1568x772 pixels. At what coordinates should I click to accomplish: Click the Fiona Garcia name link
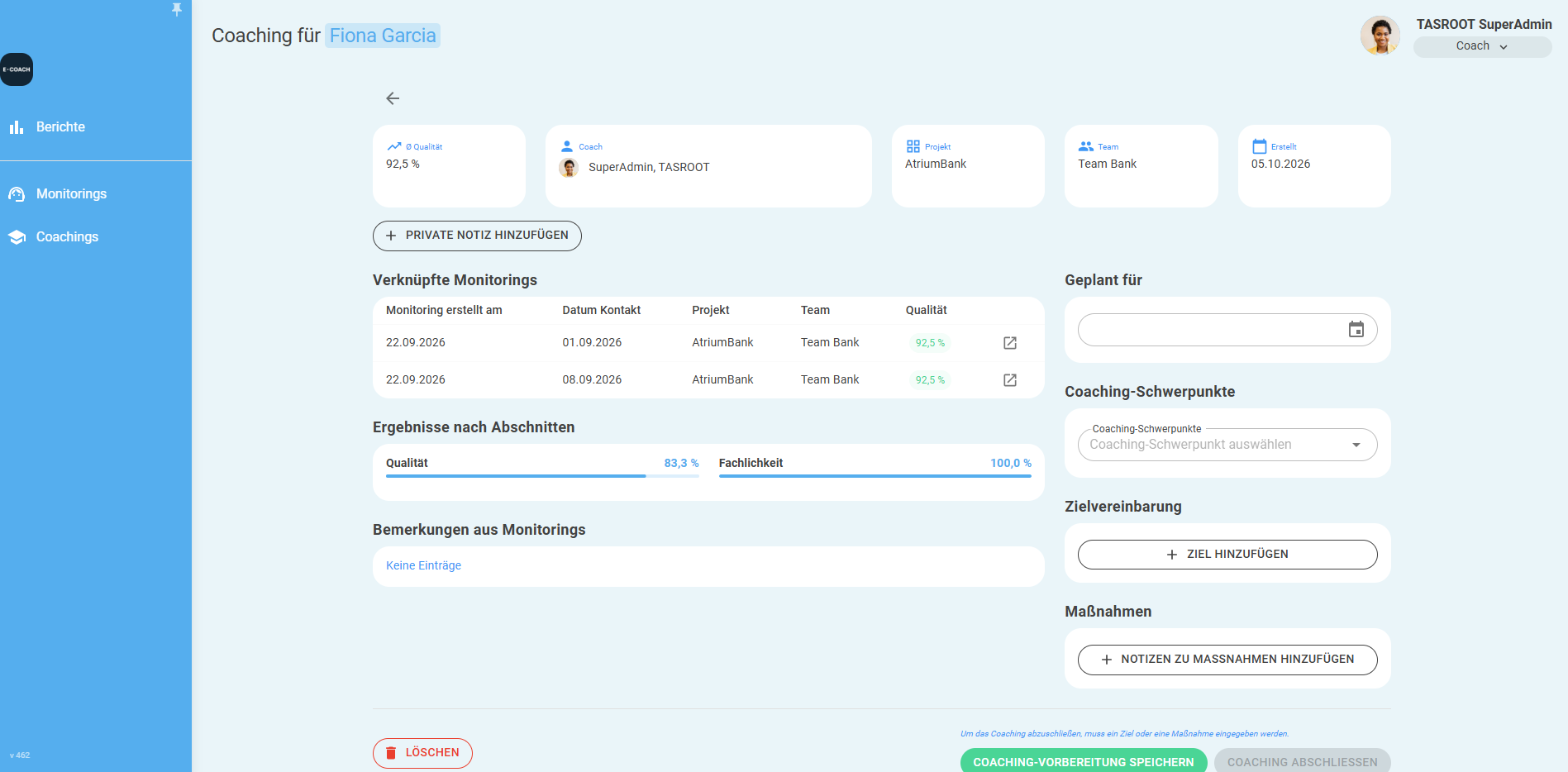tap(383, 36)
